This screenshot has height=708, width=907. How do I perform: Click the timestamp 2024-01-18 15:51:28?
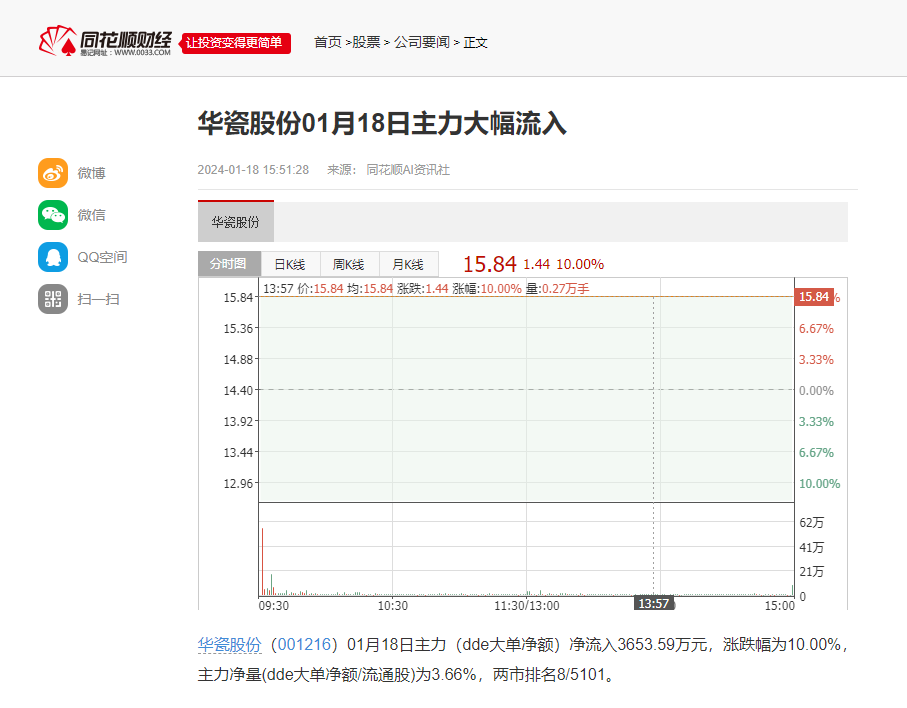pos(253,169)
